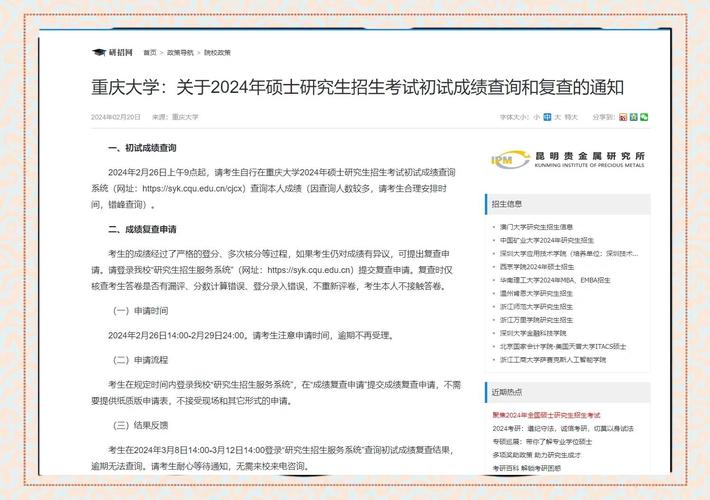Screen dimensions: 710x500
Task: Open 考研百科 解惑考研困惑 link
Action: (527, 468)
